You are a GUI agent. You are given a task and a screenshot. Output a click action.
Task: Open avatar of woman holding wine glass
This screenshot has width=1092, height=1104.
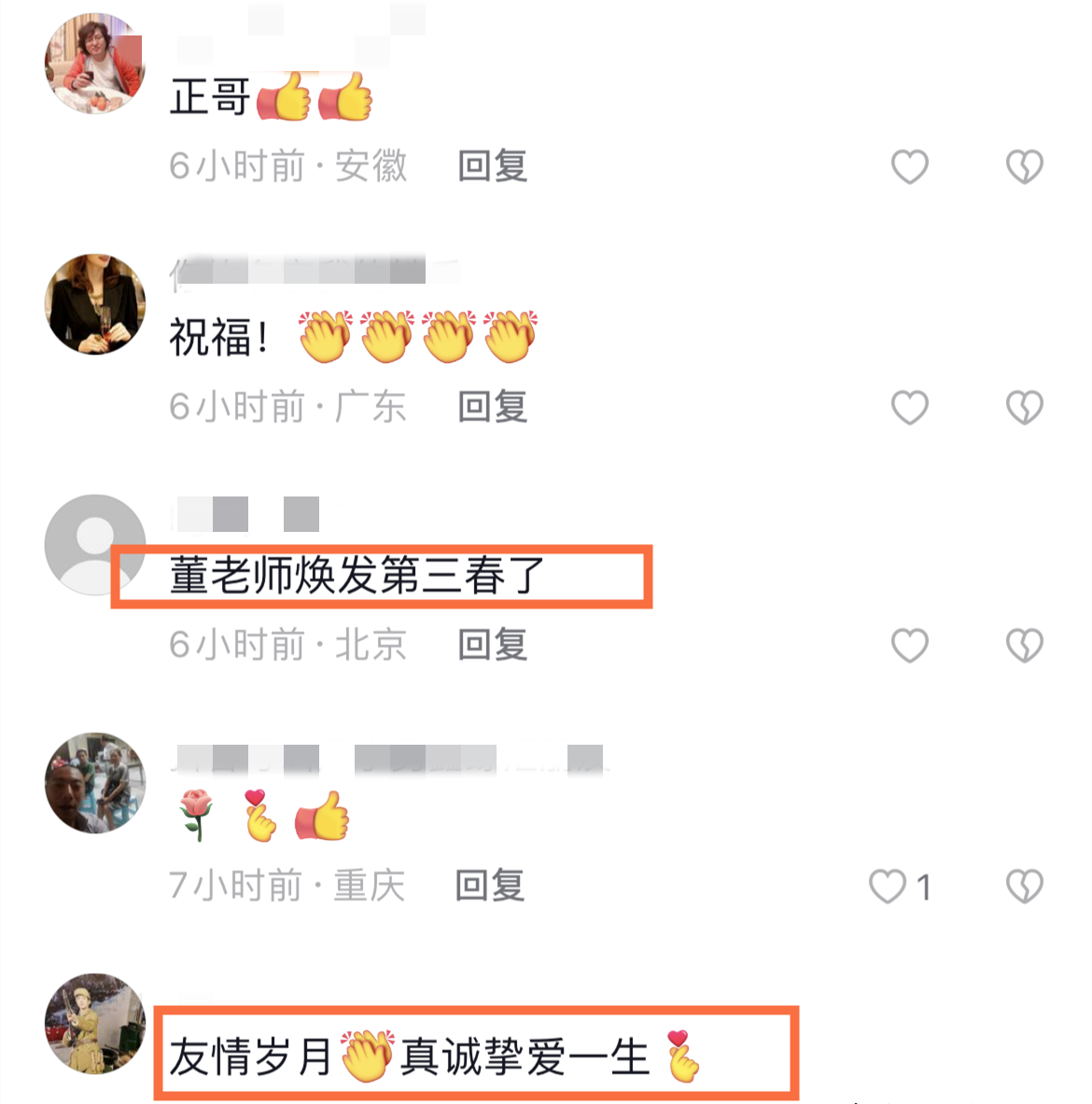pos(95,304)
